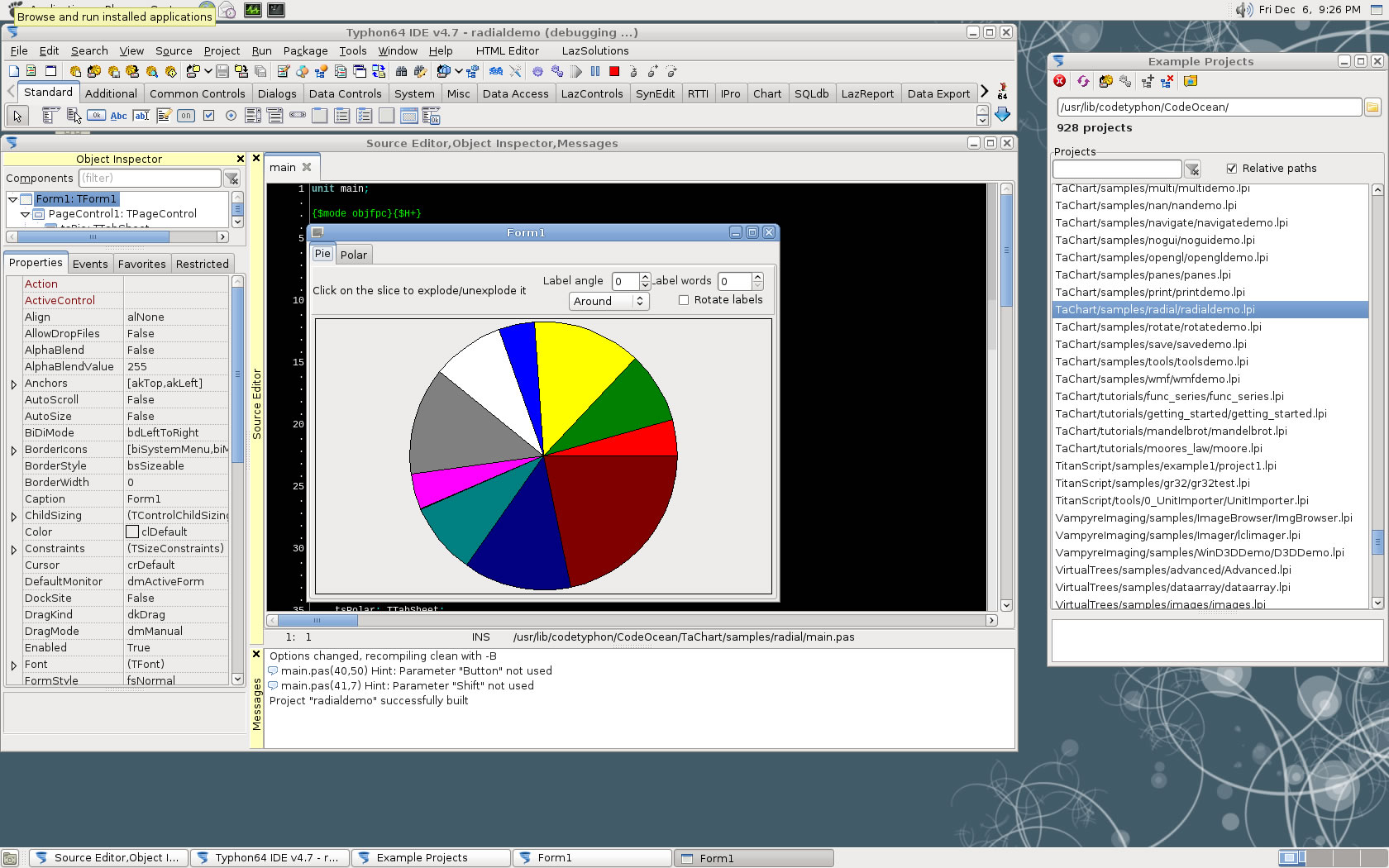Open the Data Access palette tab
Viewport: 1389px width, 868px height.
(515, 93)
